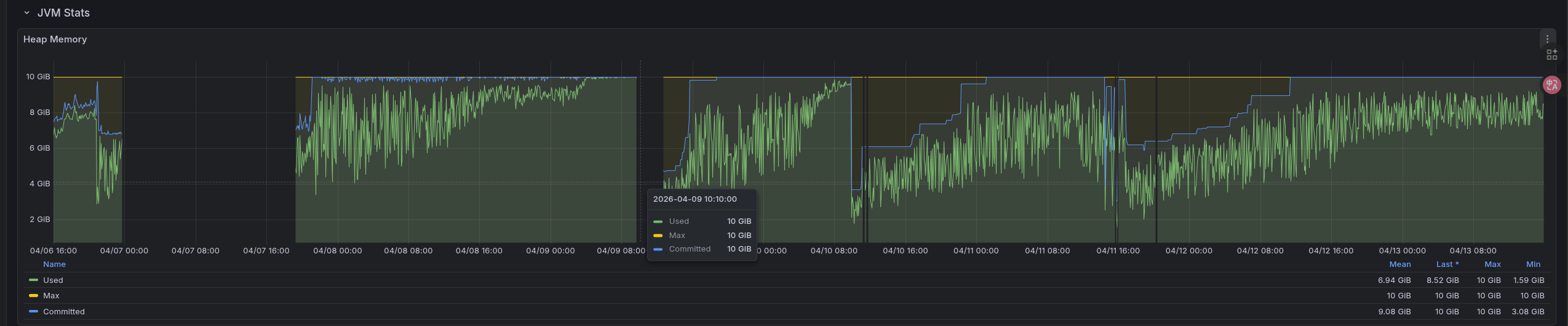Click the red translate extension badge
Image resolution: width=1568 pixels, height=326 pixels.
click(1551, 85)
